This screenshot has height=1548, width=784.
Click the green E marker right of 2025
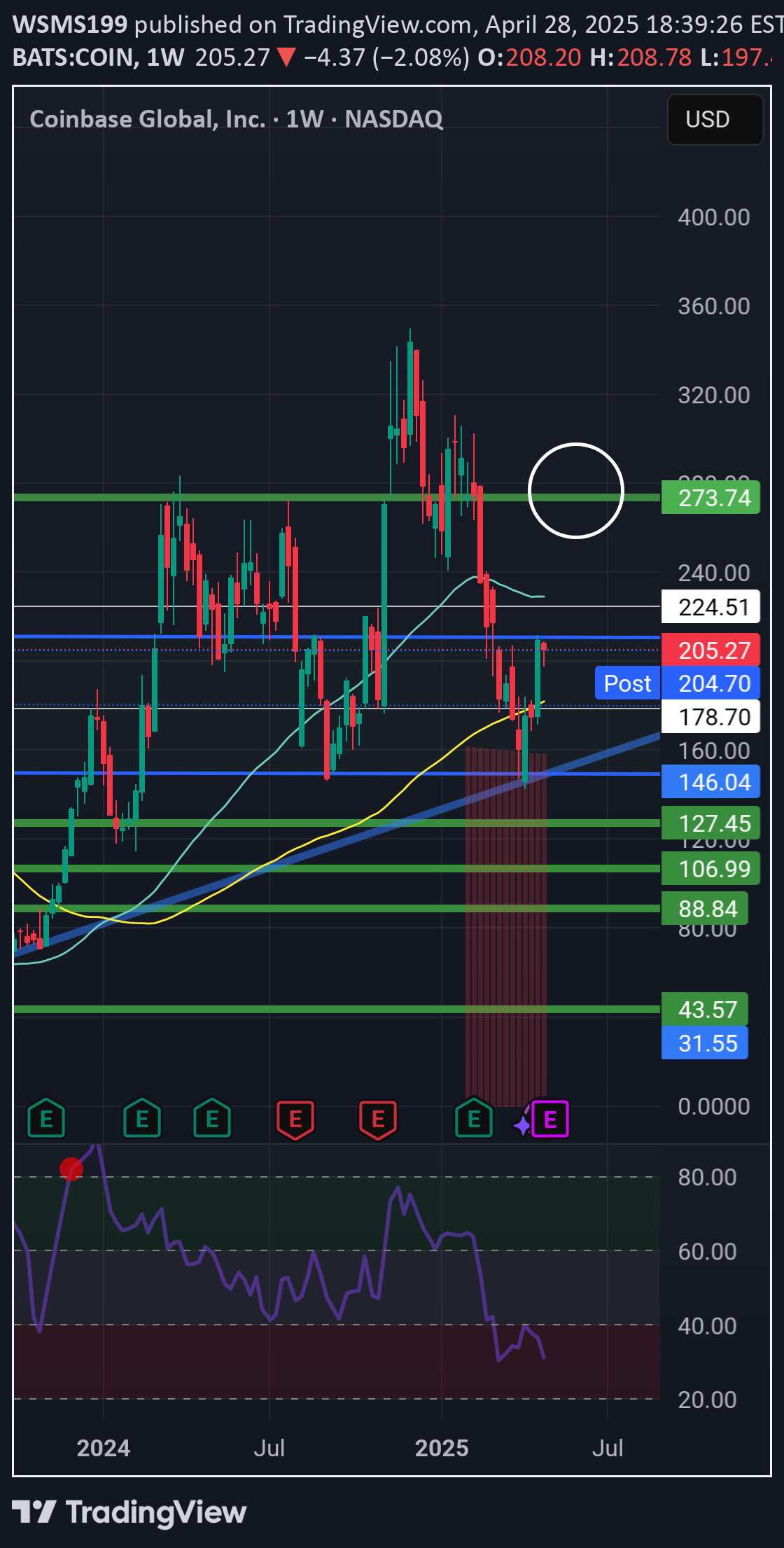tap(474, 1119)
